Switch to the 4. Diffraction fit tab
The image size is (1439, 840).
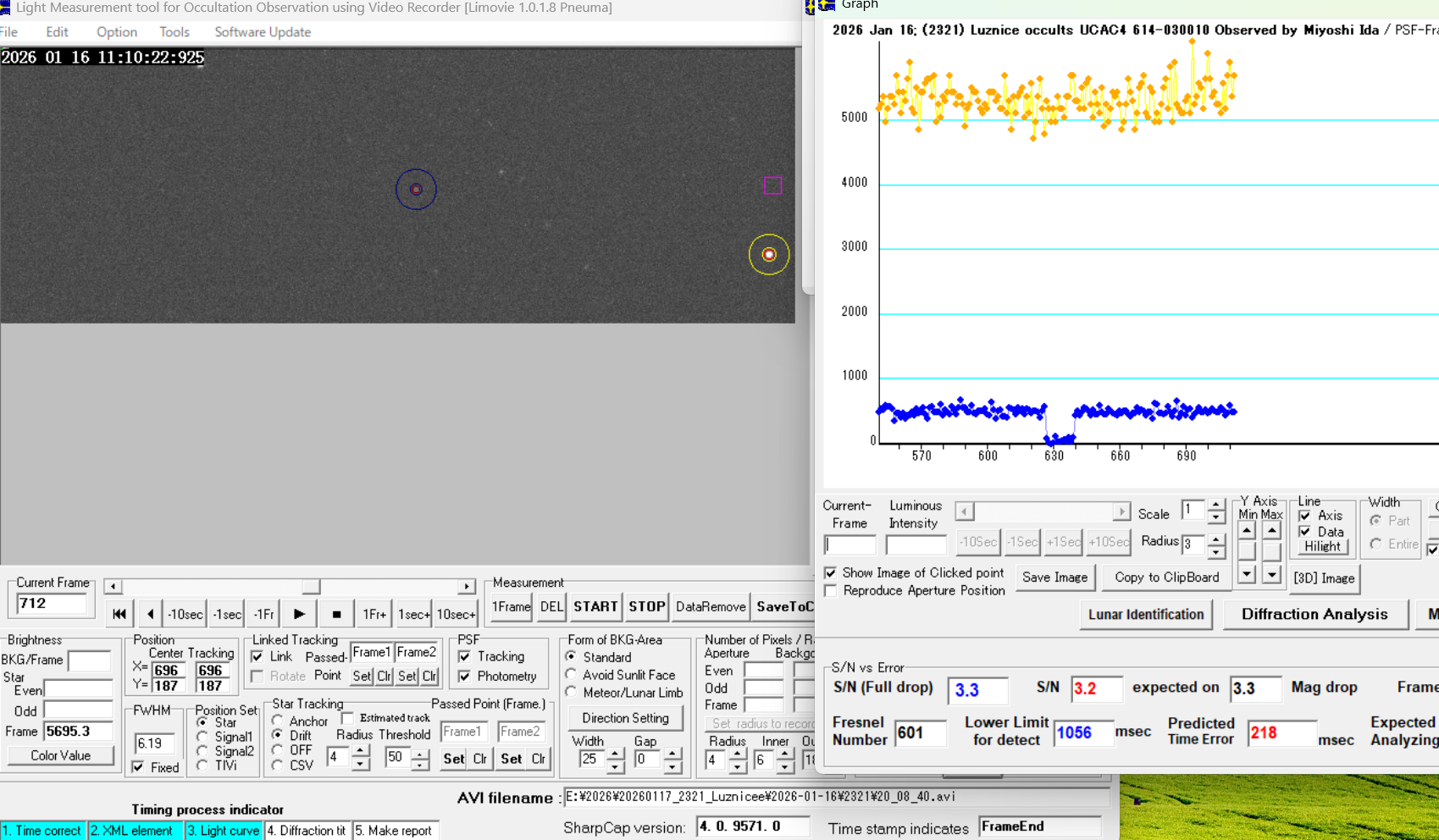coord(307,831)
